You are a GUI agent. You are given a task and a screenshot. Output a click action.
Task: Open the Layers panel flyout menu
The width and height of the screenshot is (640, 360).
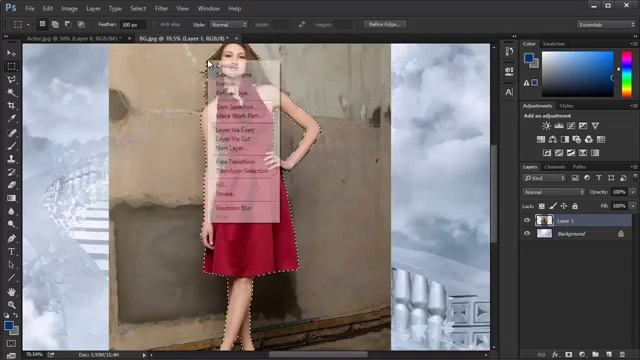click(x=633, y=167)
